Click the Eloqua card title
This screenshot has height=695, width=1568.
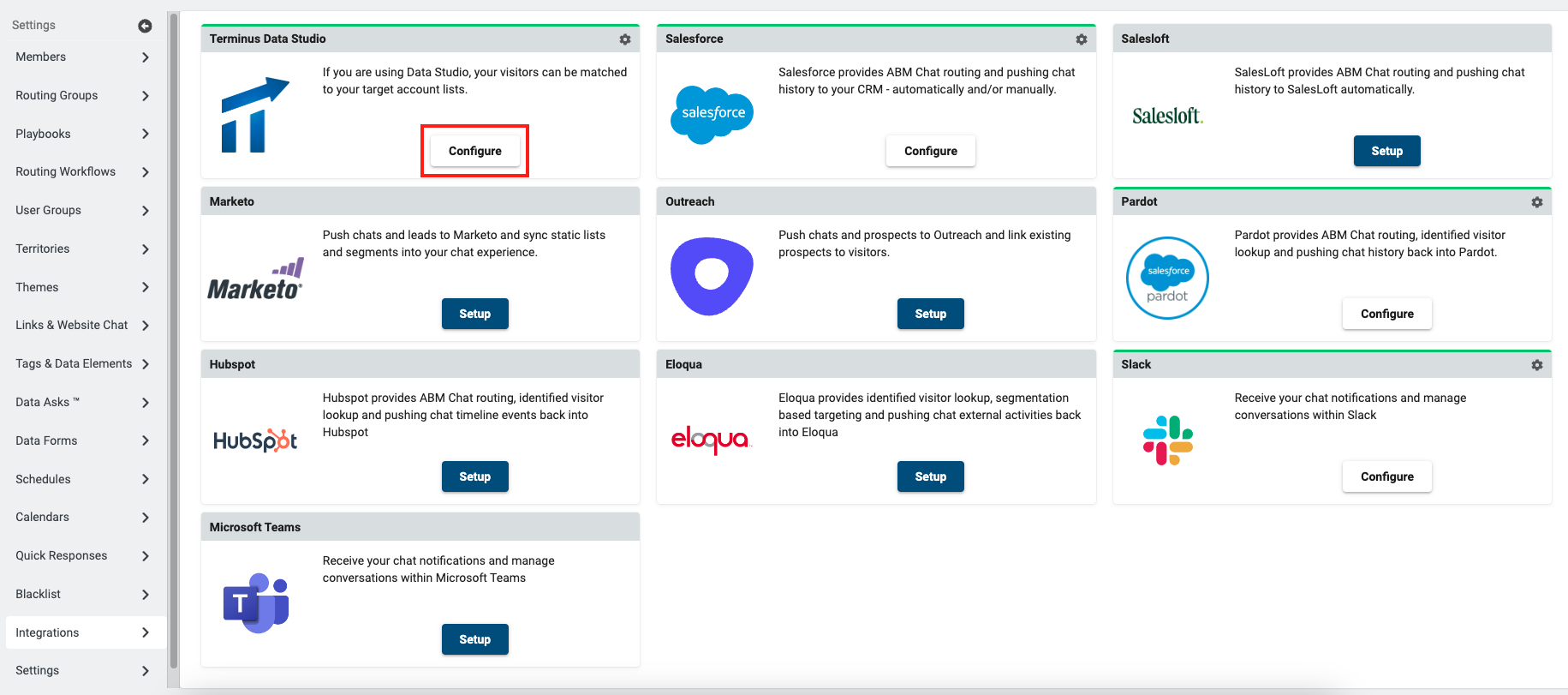coord(683,365)
